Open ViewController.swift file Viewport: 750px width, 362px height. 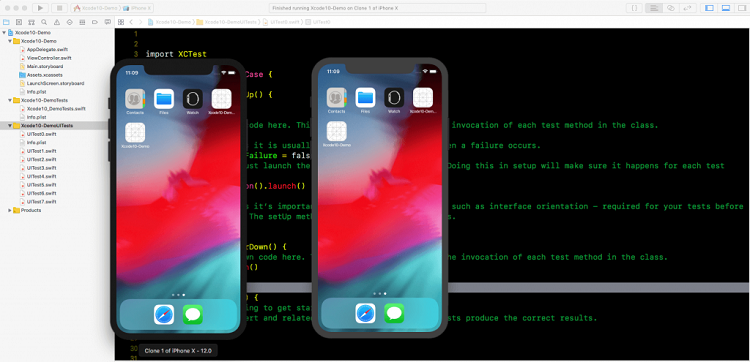tap(49, 58)
